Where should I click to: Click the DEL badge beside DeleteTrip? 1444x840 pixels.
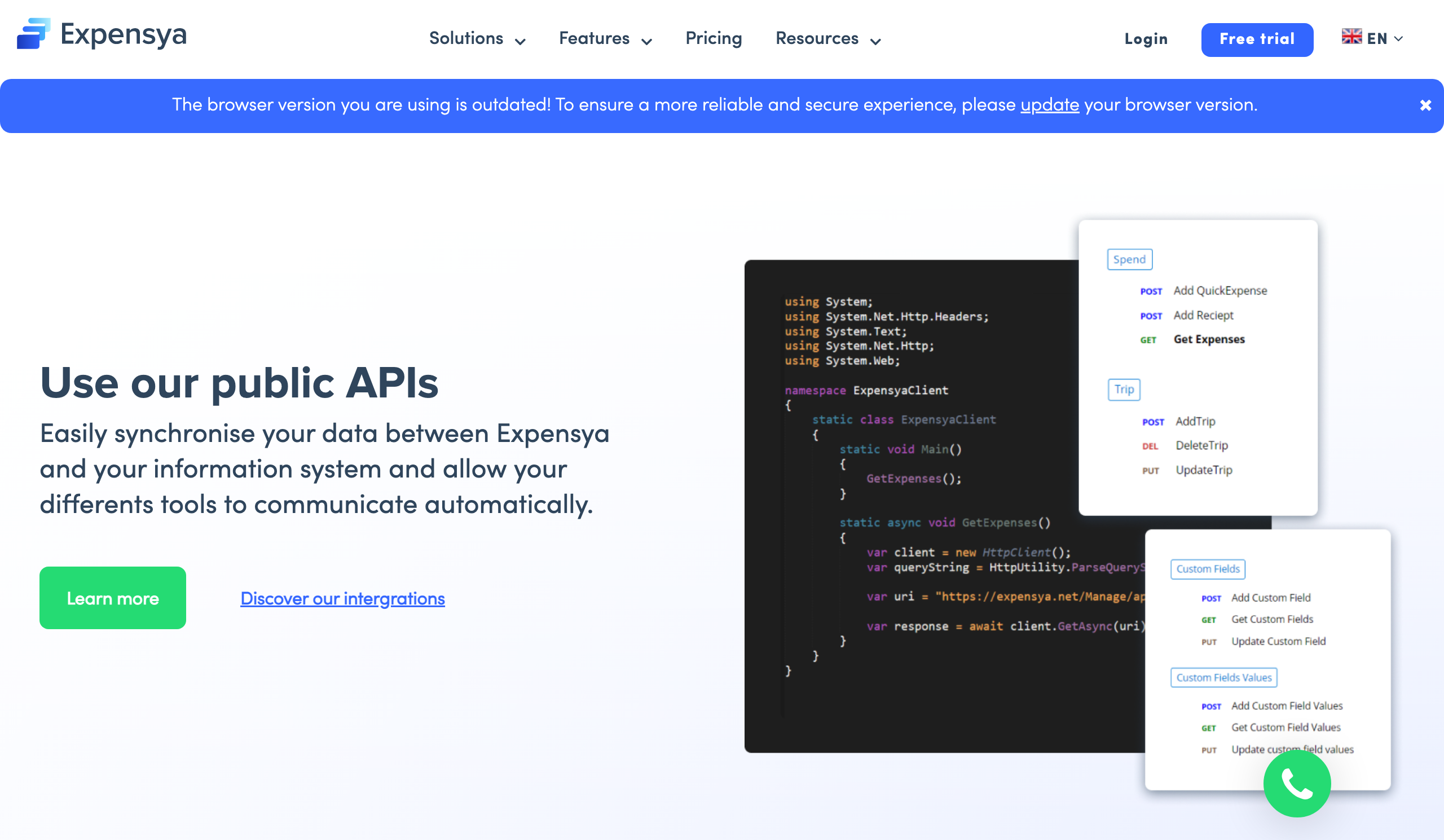pos(1150,446)
